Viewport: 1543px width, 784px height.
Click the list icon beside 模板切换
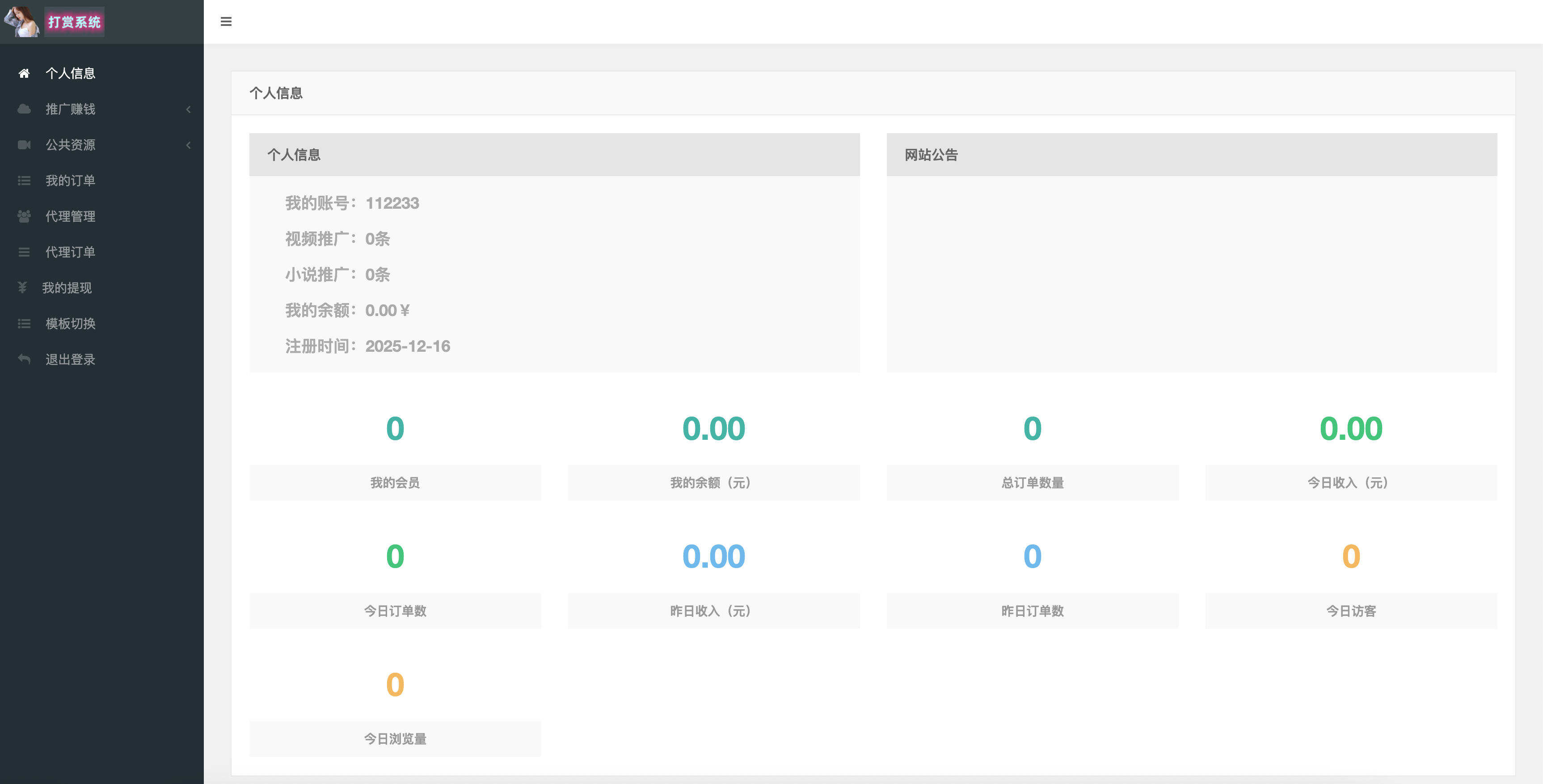coord(24,324)
